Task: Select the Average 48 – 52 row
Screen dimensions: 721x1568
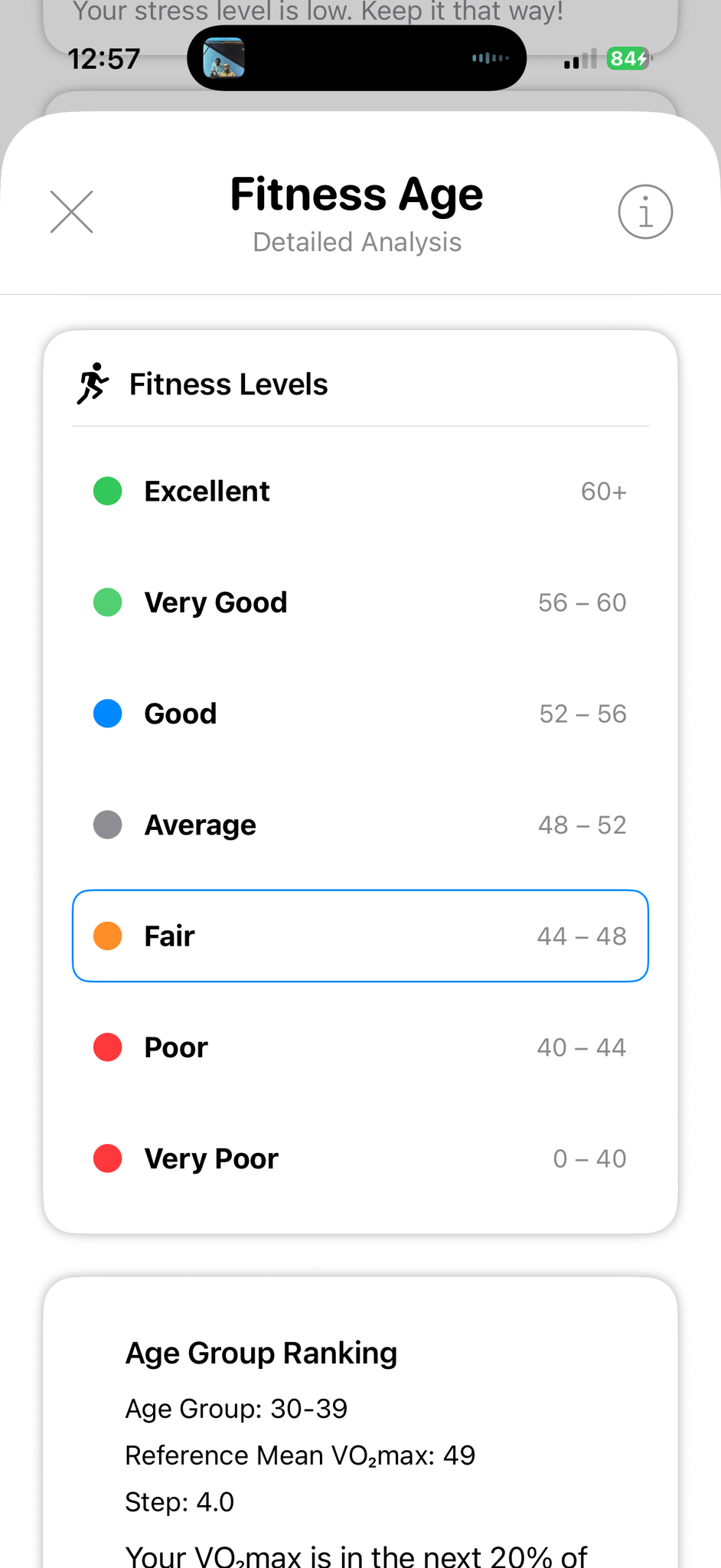Action: click(360, 825)
